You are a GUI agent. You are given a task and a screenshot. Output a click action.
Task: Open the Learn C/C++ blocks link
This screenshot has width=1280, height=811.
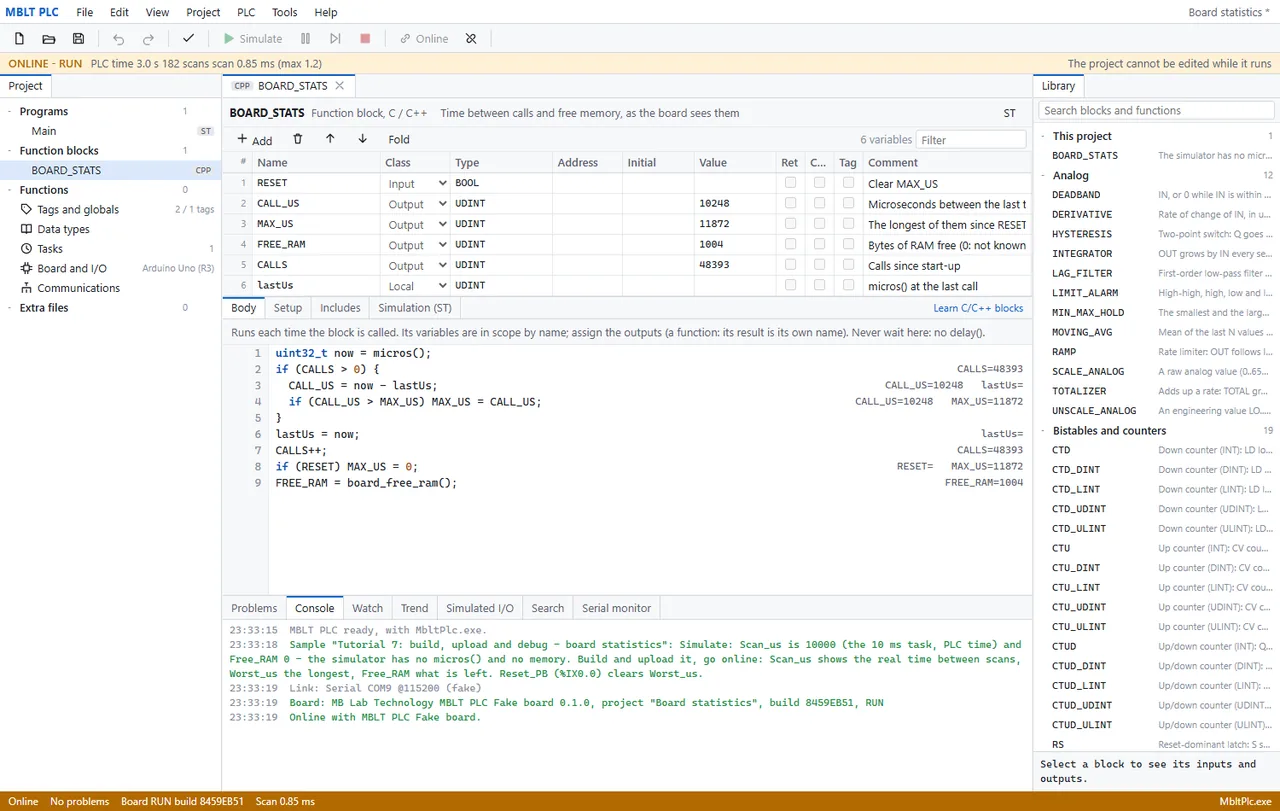pos(978,308)
